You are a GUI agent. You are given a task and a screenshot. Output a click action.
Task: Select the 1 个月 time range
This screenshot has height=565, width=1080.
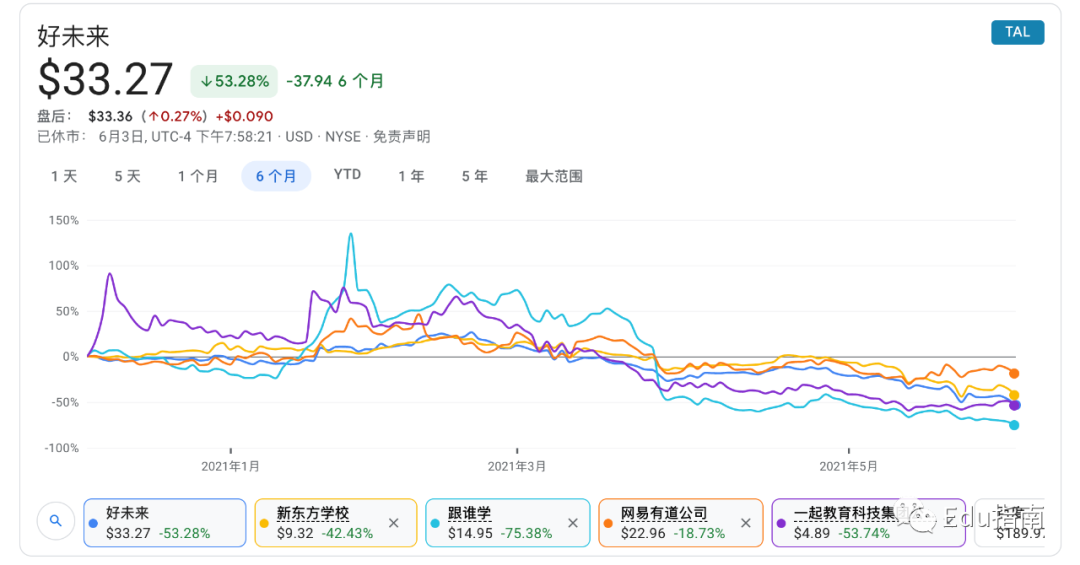coord(198,176)
